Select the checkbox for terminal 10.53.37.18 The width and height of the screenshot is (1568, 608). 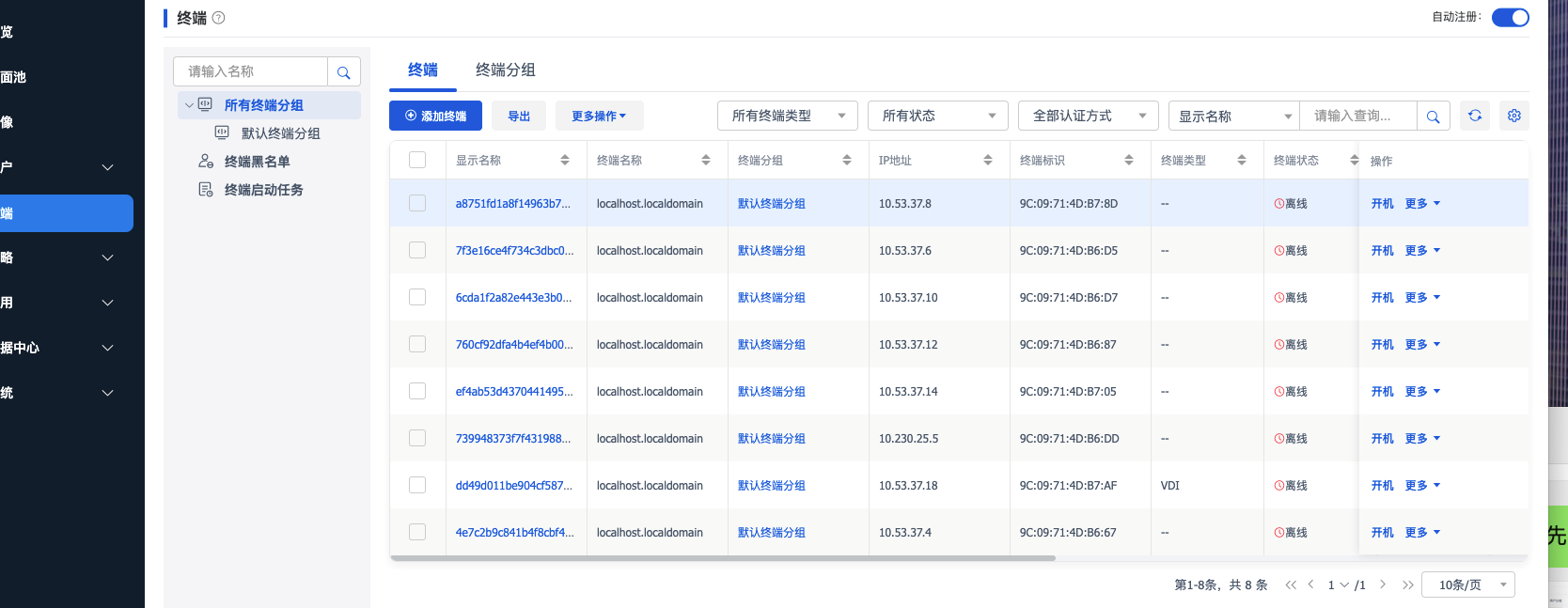click(417, 485)
